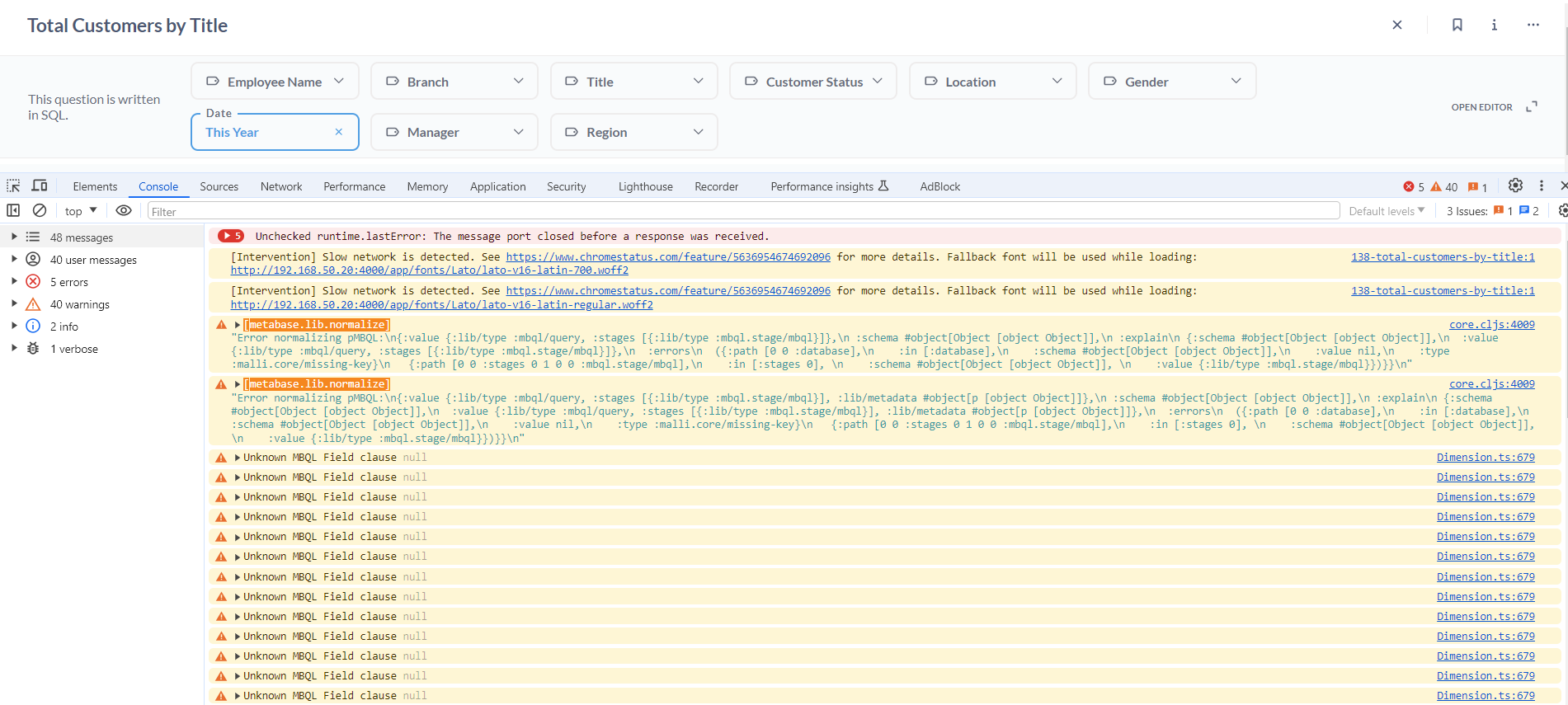1568x705 pixels.
Task: Switch to the Network tab
Action: pyautogui.click(x=281, y=186)
